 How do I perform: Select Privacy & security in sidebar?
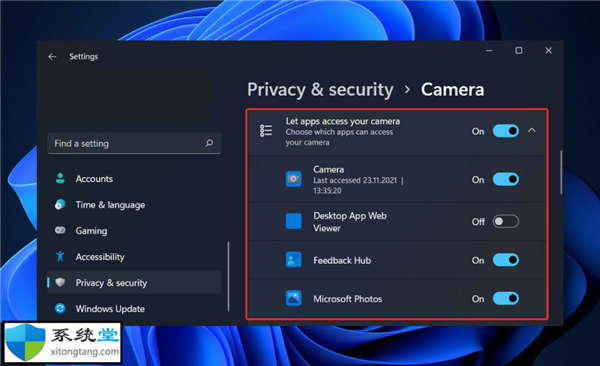tap(134, 283)
